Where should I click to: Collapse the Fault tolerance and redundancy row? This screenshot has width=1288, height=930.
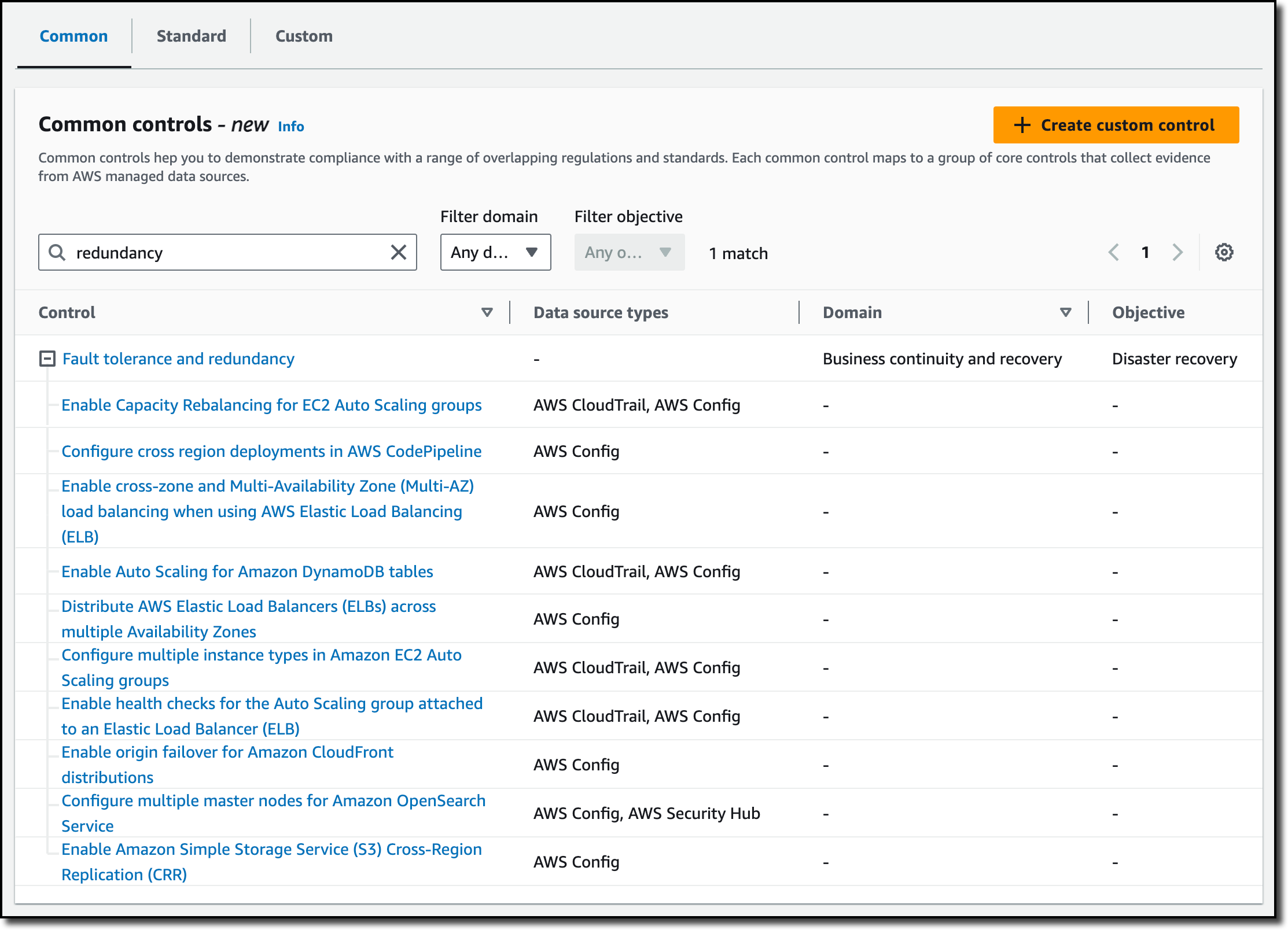[x=47, y=359]
